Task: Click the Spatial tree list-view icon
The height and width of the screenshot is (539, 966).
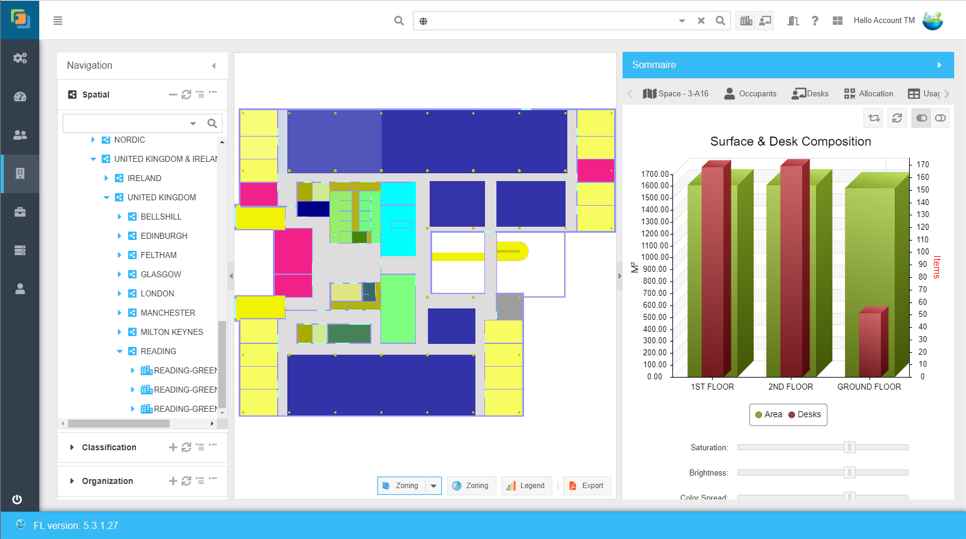Action: 200,94
